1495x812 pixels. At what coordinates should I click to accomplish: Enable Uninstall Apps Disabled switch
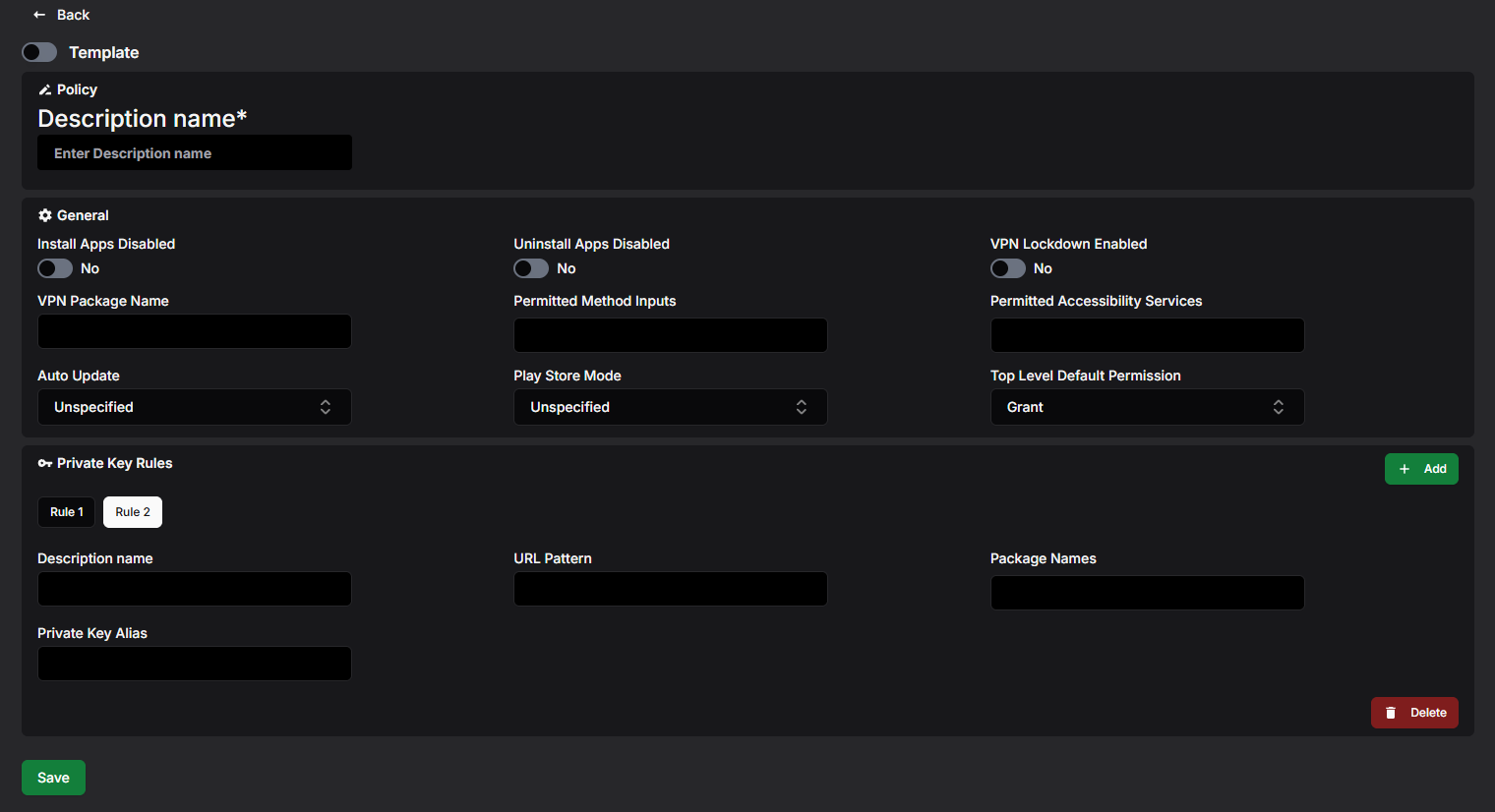click(531, 268)
